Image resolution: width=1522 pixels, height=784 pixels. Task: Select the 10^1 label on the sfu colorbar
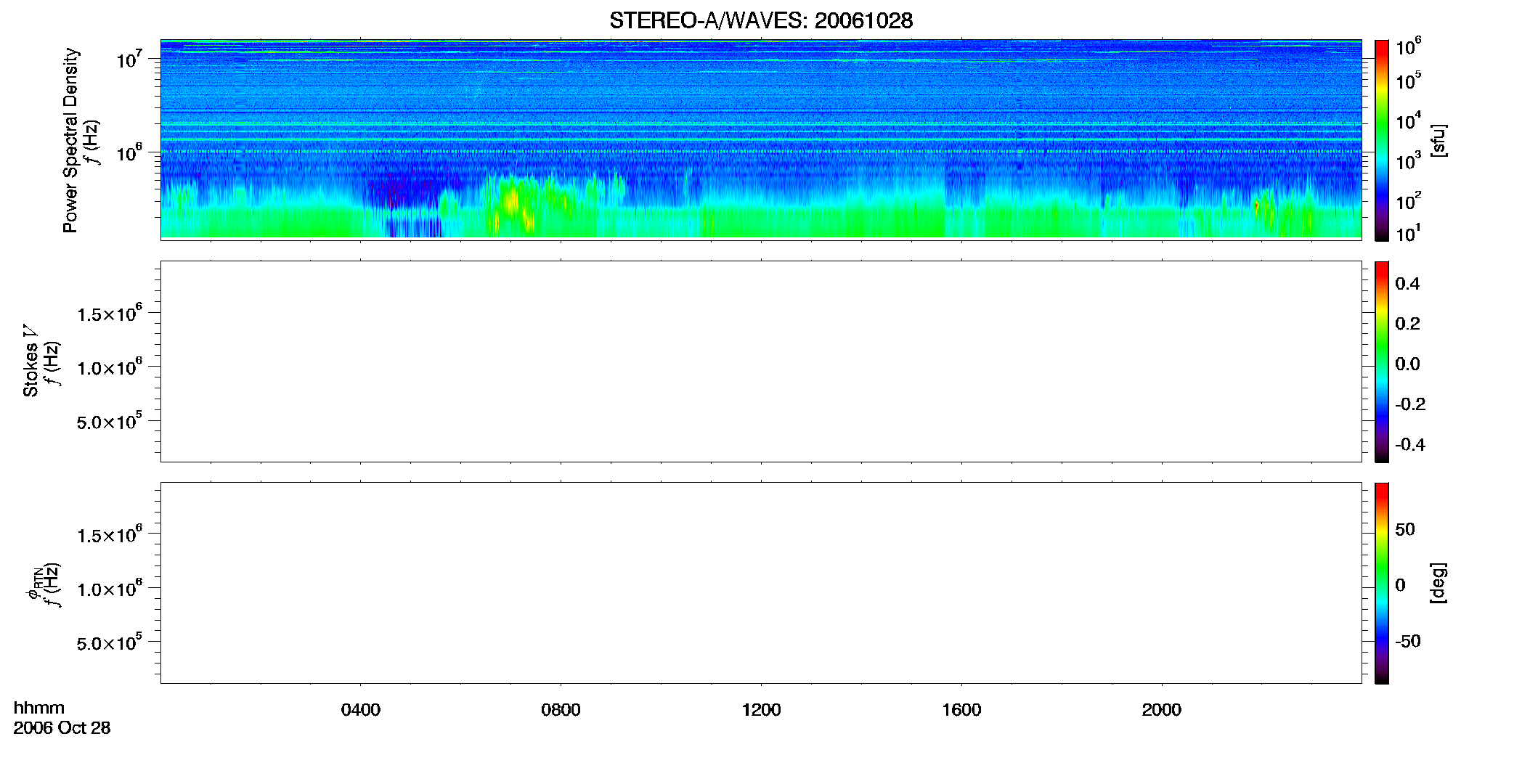(x=1409, y=234)
